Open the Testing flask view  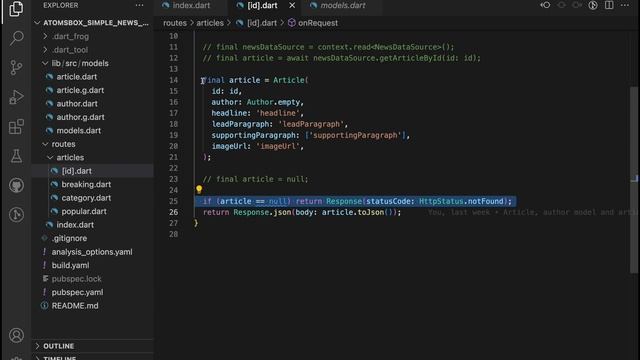click(16, 156)
